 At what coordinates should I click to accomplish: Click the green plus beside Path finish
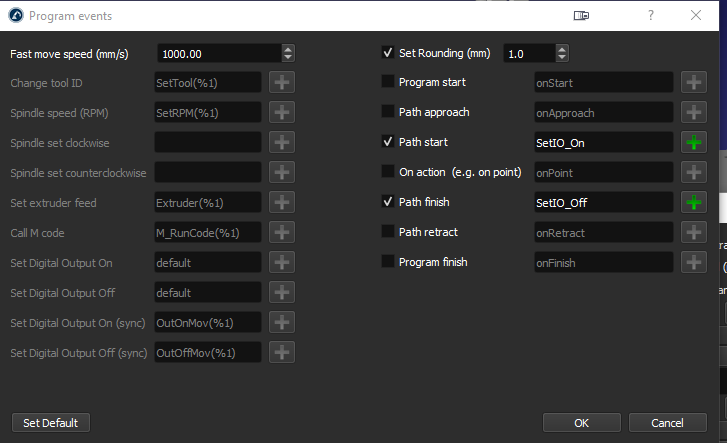pyautogui.click(x=694, y=202)
